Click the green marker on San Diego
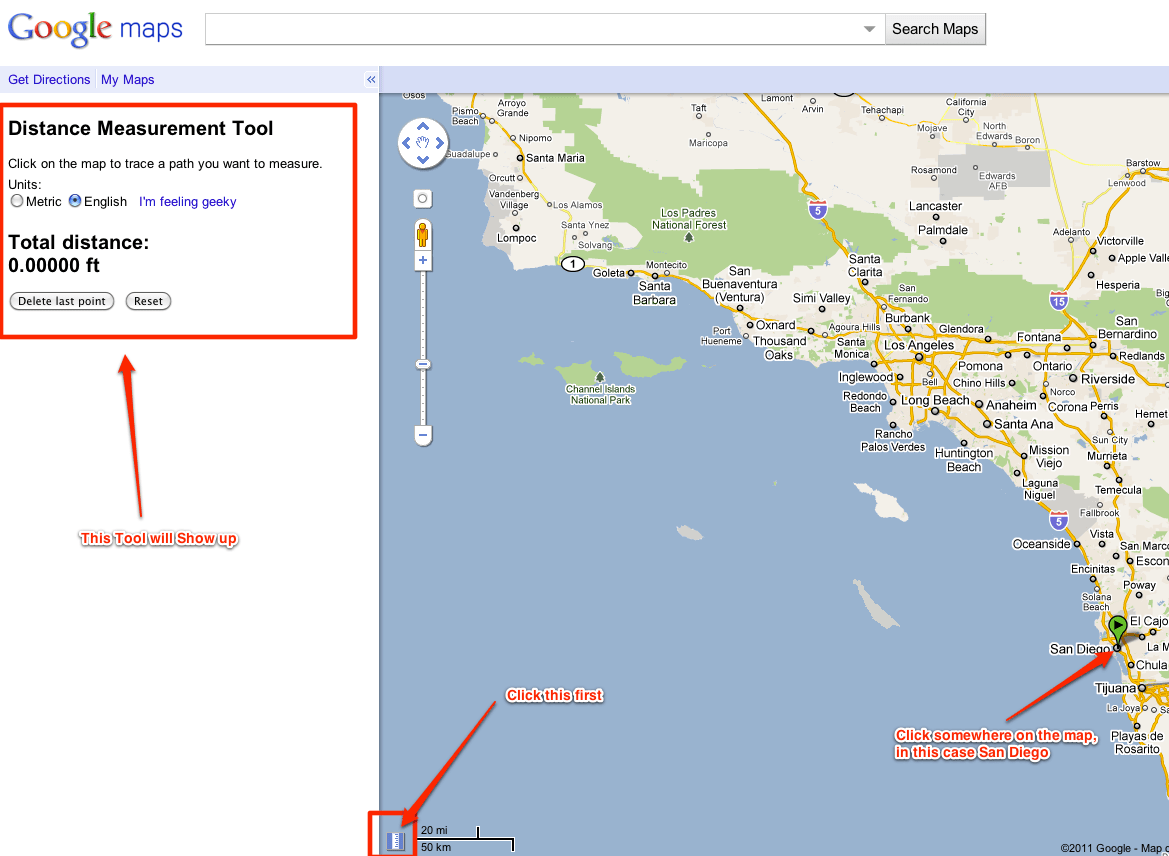 tap(1116, 629)
